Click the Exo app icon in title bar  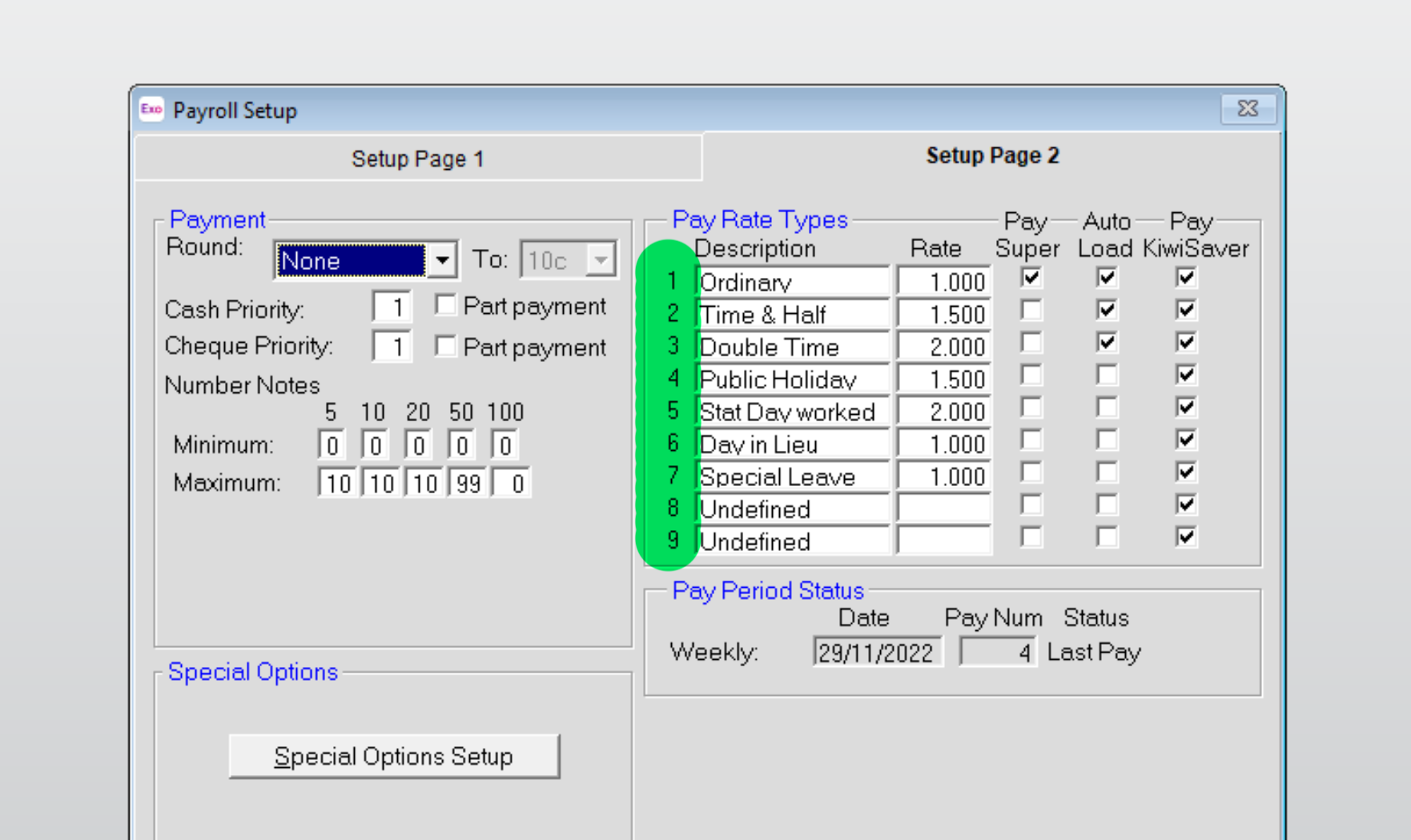[x=151, y=110]
